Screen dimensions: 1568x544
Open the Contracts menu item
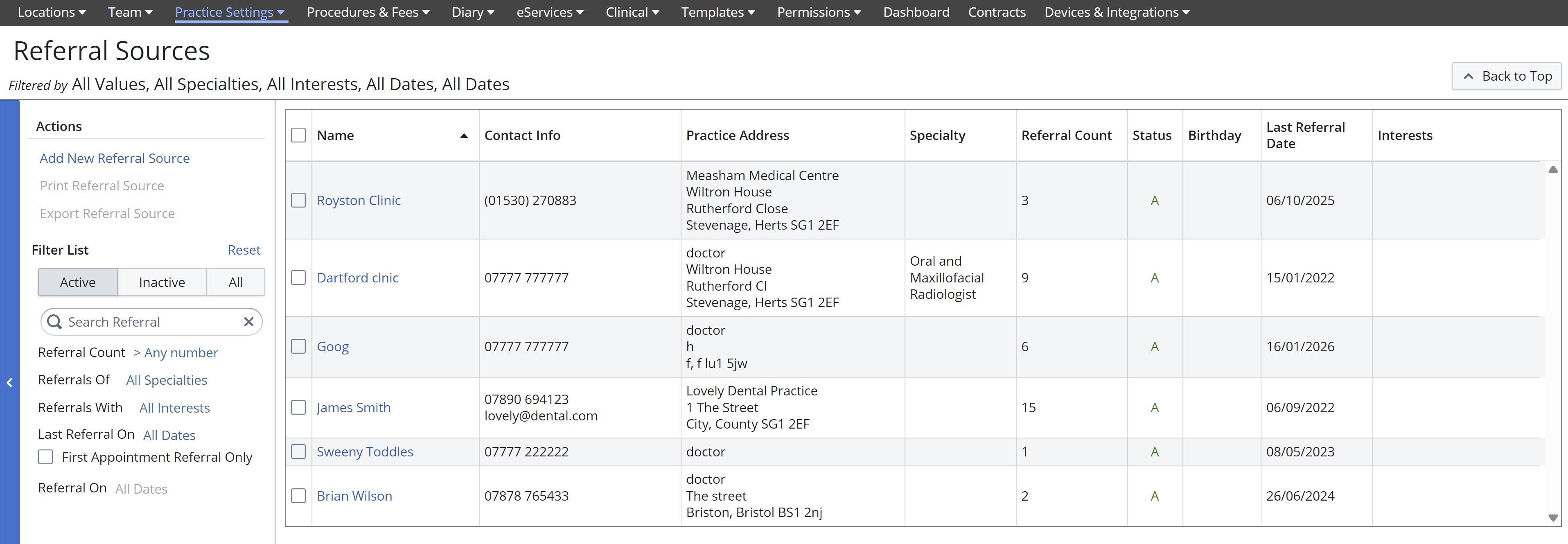click(x=997, y=12)
